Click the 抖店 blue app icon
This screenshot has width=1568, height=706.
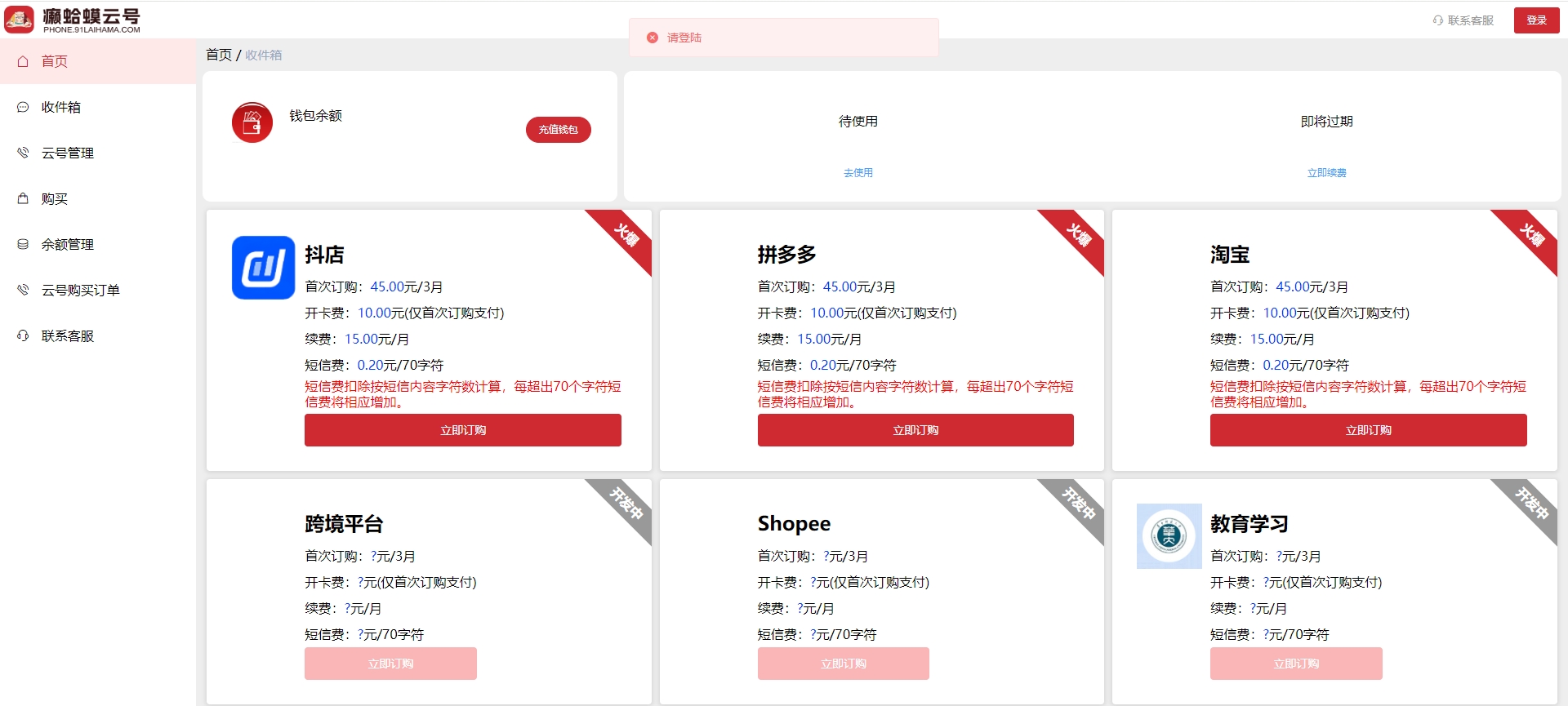263,268
